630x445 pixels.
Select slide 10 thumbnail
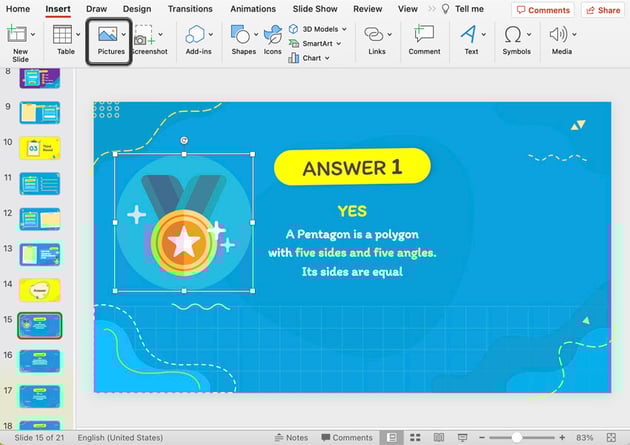(x=40, y=148)
